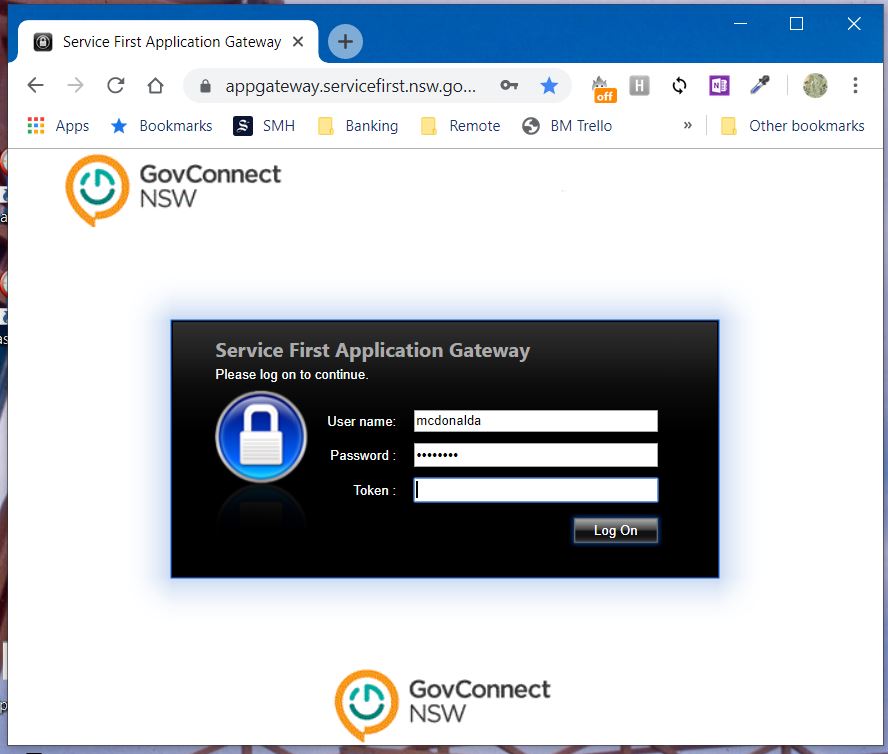888x754 pixels.
Task: Click the browser back arrow
Action: tap(35, 86)
